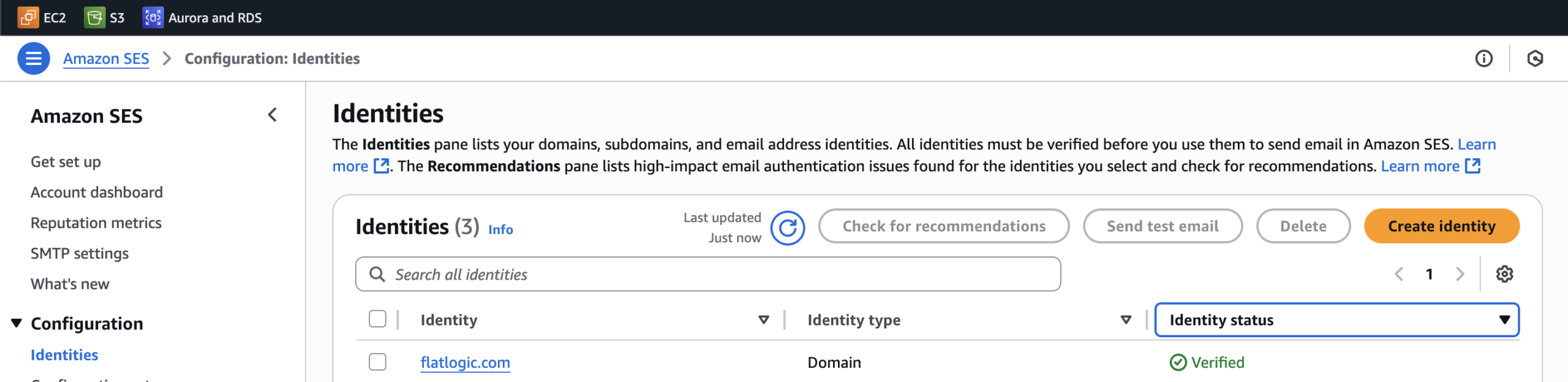
Task: Click the hexagon icon at top right
Action: (1535, 58)
